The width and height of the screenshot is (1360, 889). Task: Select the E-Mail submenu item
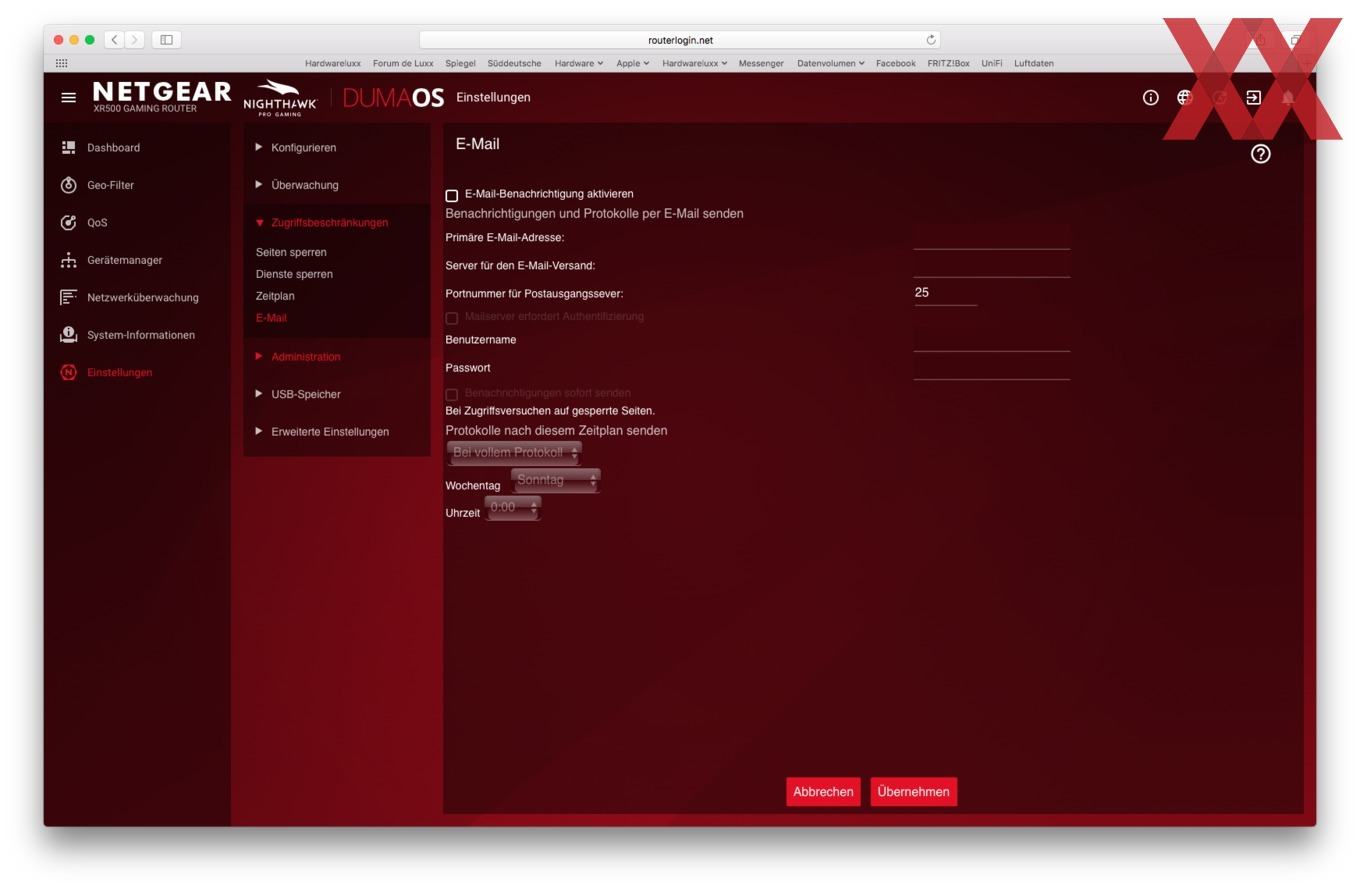click(271, 318)
